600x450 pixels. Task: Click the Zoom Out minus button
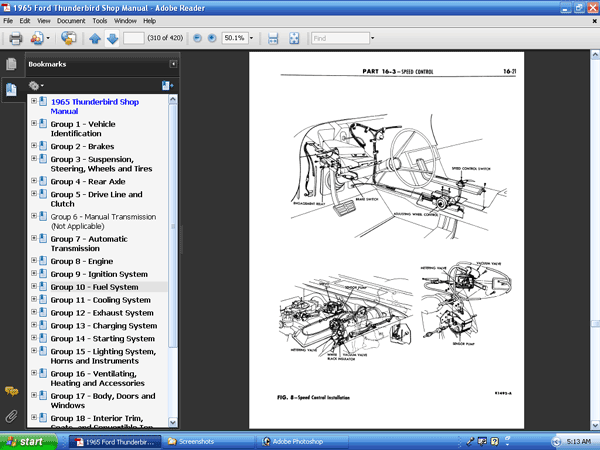click(x=197, y=38)
